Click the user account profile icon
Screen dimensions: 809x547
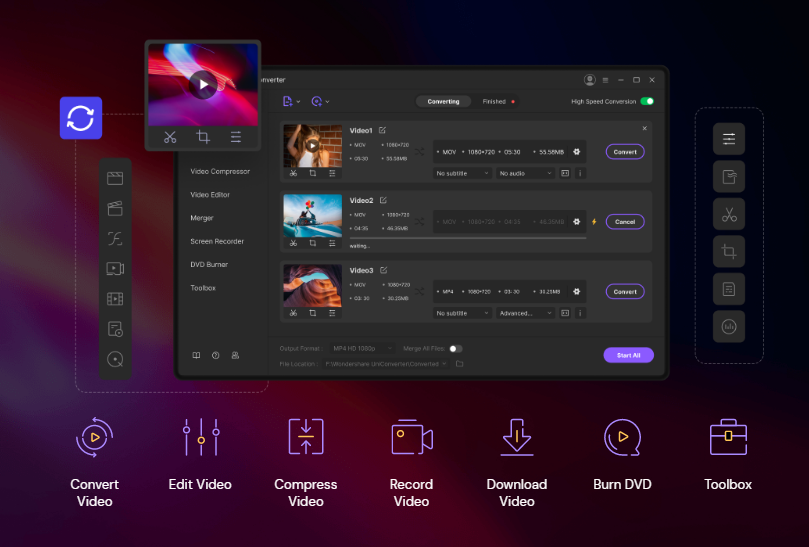[x=589, y=79]
